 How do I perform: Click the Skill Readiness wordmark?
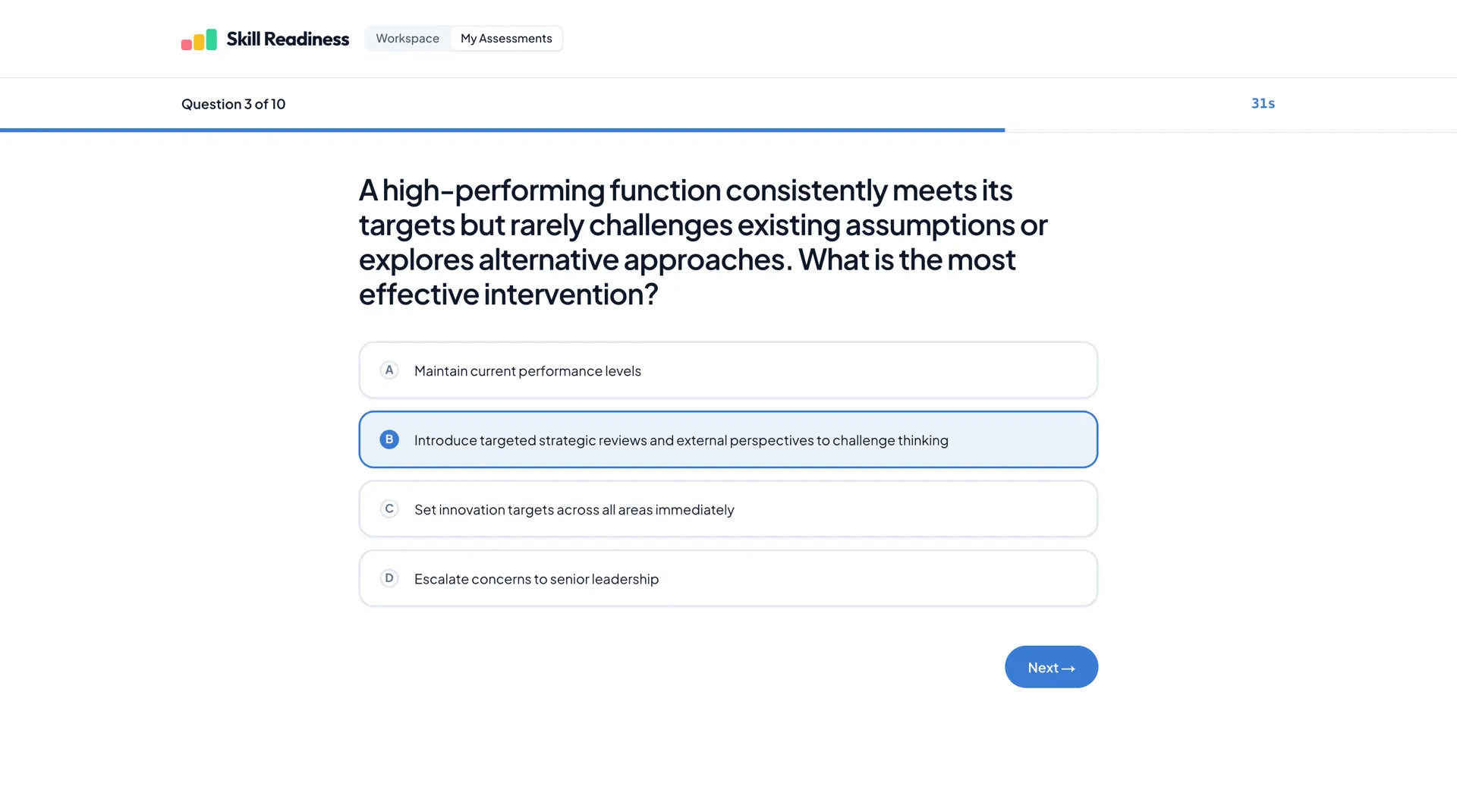coord(288,39)
